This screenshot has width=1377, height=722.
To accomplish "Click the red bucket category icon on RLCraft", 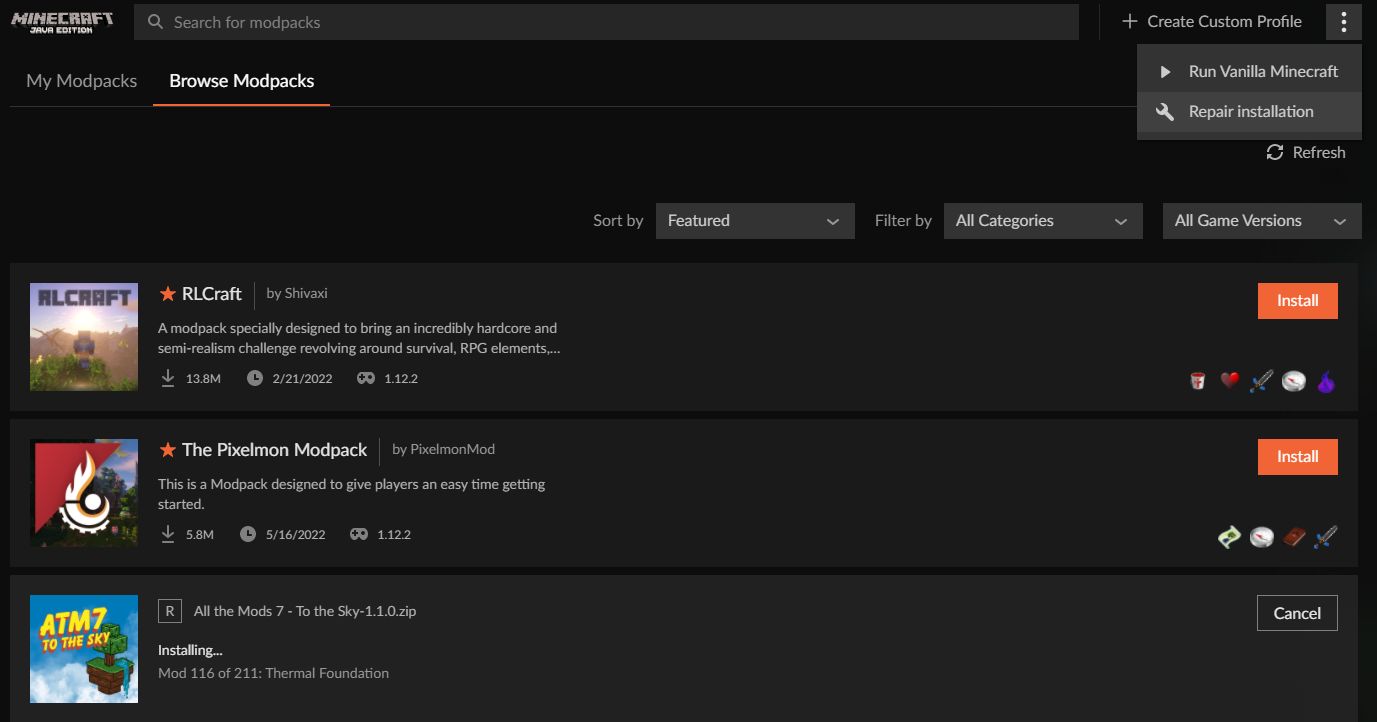I will (1197, 380).
